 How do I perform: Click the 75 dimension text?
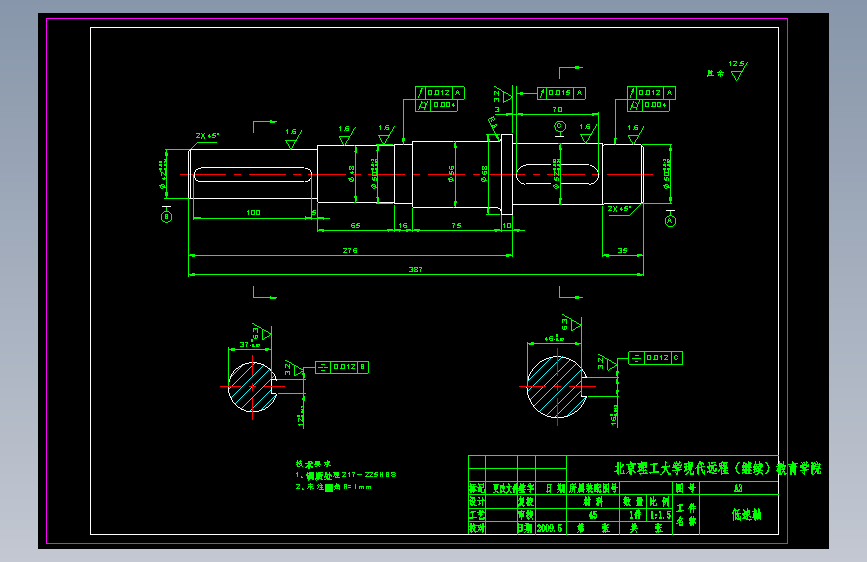pos(456,226)
